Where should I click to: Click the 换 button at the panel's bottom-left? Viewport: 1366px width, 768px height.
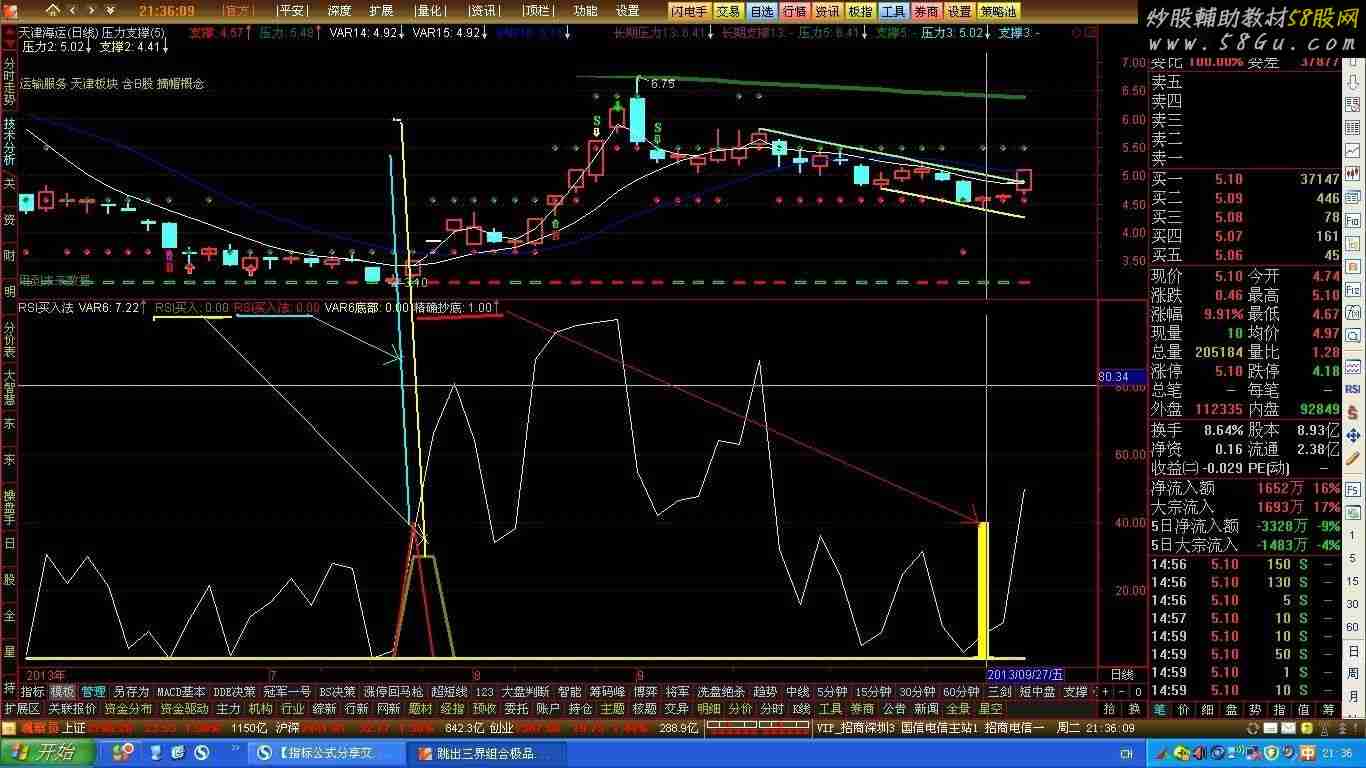pyautogui.click(x=1134, y=709)
